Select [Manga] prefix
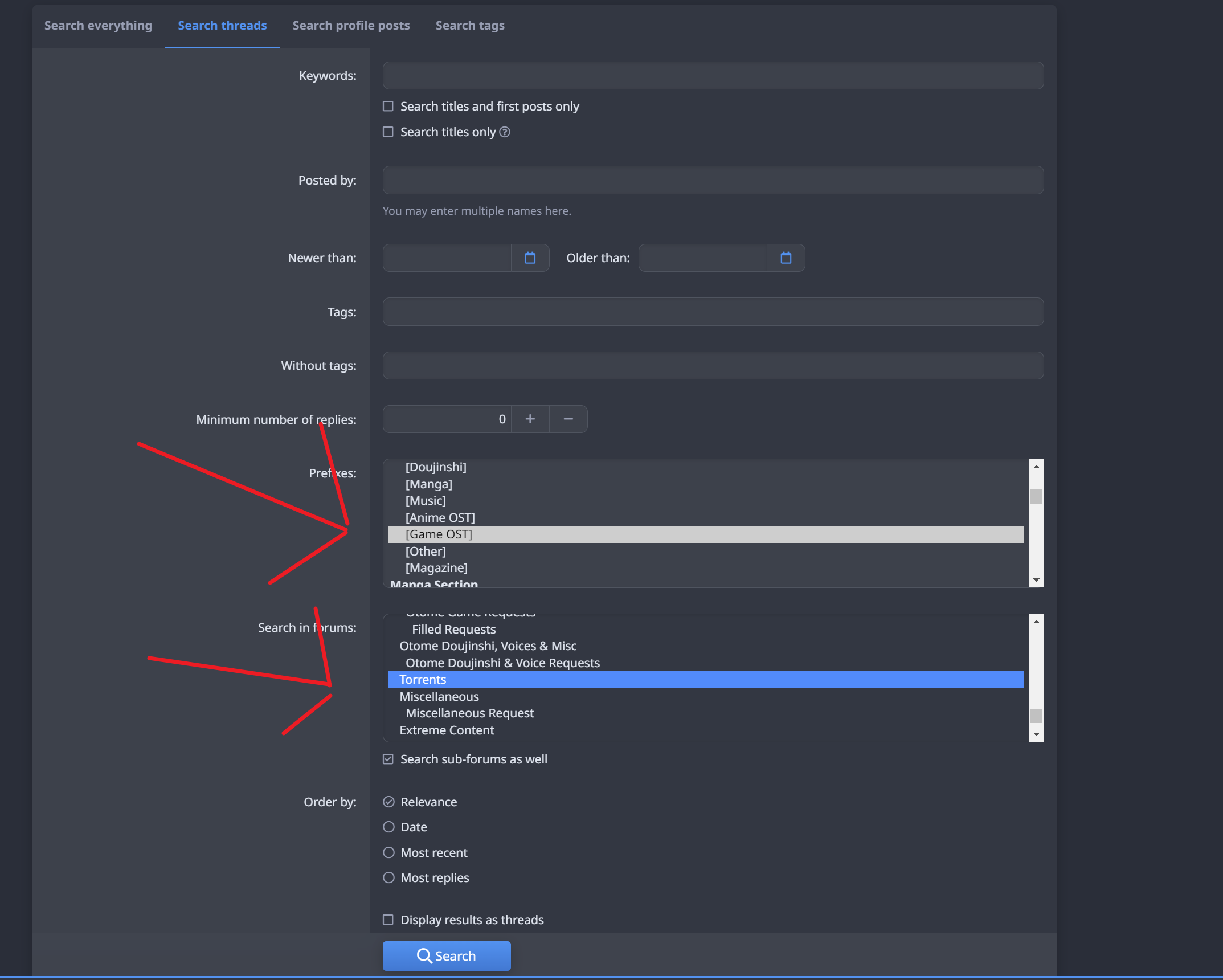This screenshot has width=1223, height=980. tap(706, 484)
